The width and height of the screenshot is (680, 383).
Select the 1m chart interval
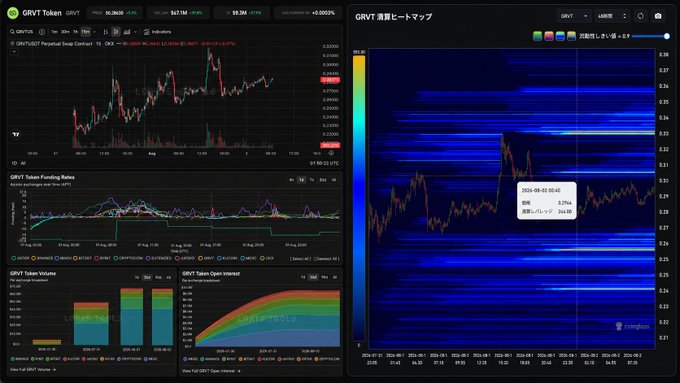[54, 32]
